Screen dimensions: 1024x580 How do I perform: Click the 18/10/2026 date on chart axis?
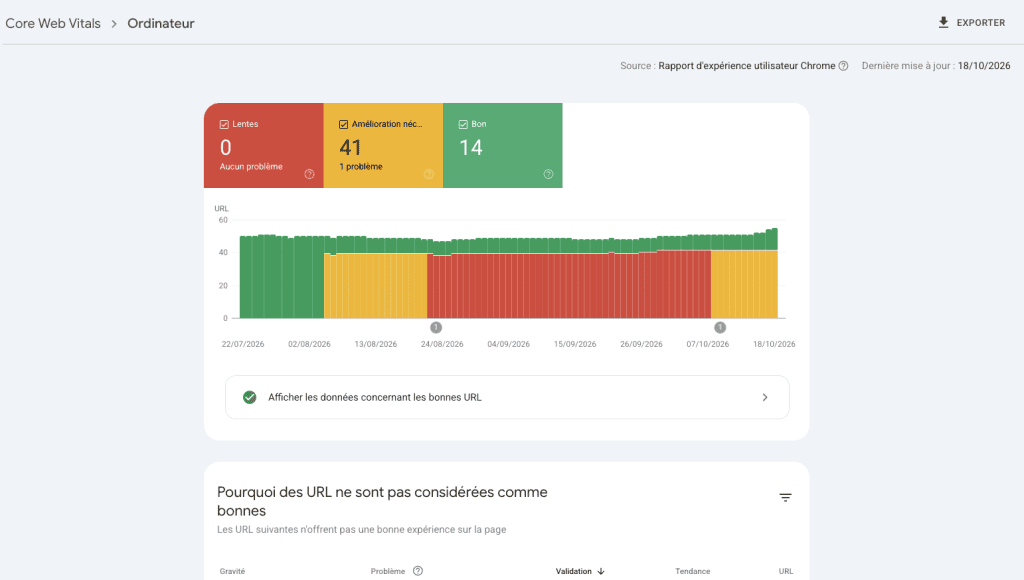coord(774,344)
